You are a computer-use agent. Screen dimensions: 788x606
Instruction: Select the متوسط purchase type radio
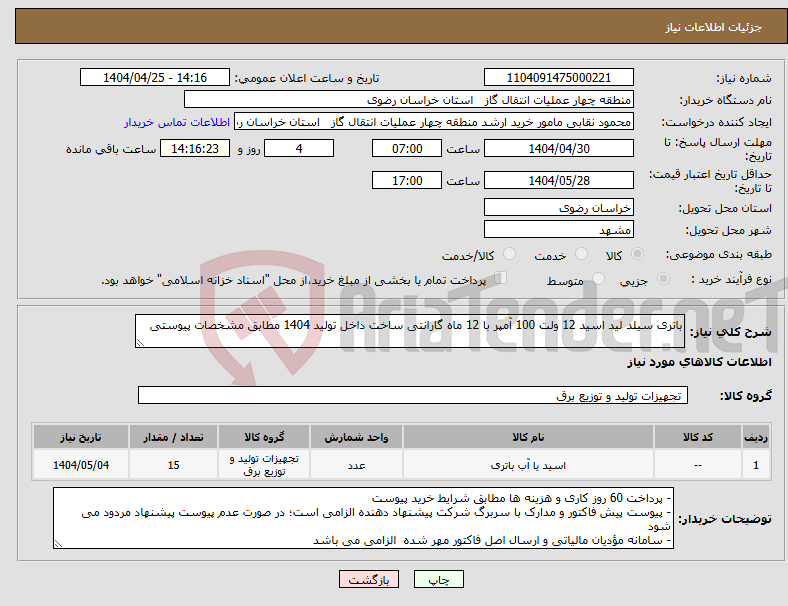(598, 279)
